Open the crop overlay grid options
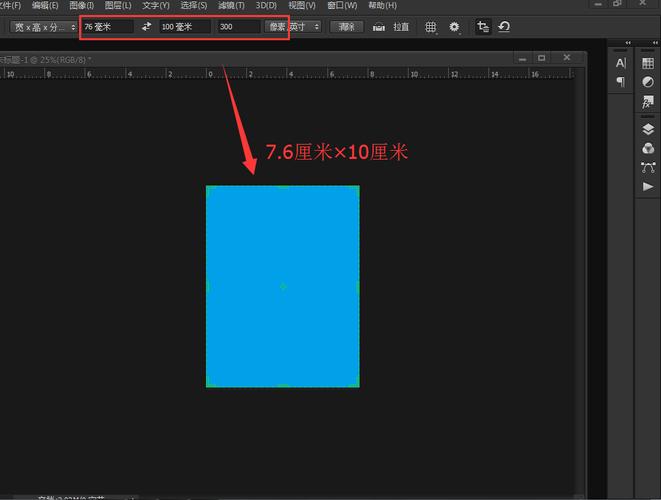The width and height of the screenshot is (661, 500). [431, 27]
